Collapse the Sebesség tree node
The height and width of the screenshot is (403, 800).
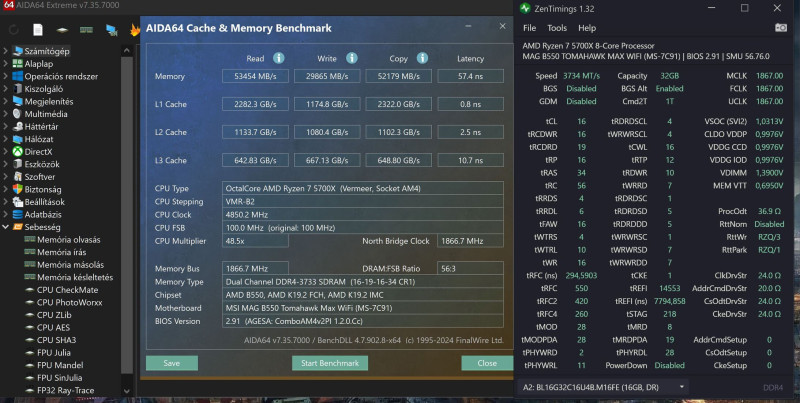click(x=6, y=227)
